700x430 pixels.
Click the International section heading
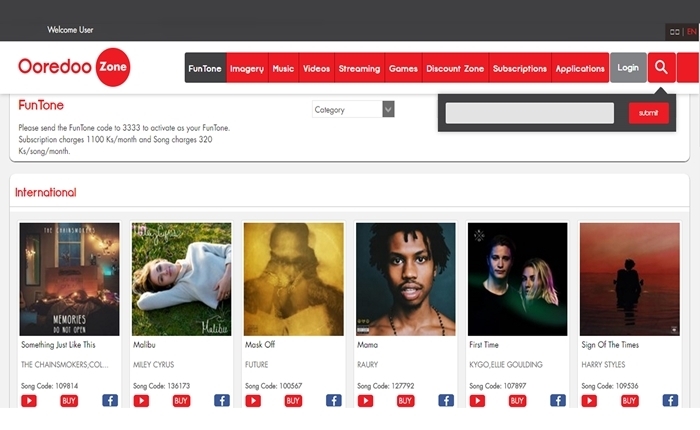[x=46, y=192]
